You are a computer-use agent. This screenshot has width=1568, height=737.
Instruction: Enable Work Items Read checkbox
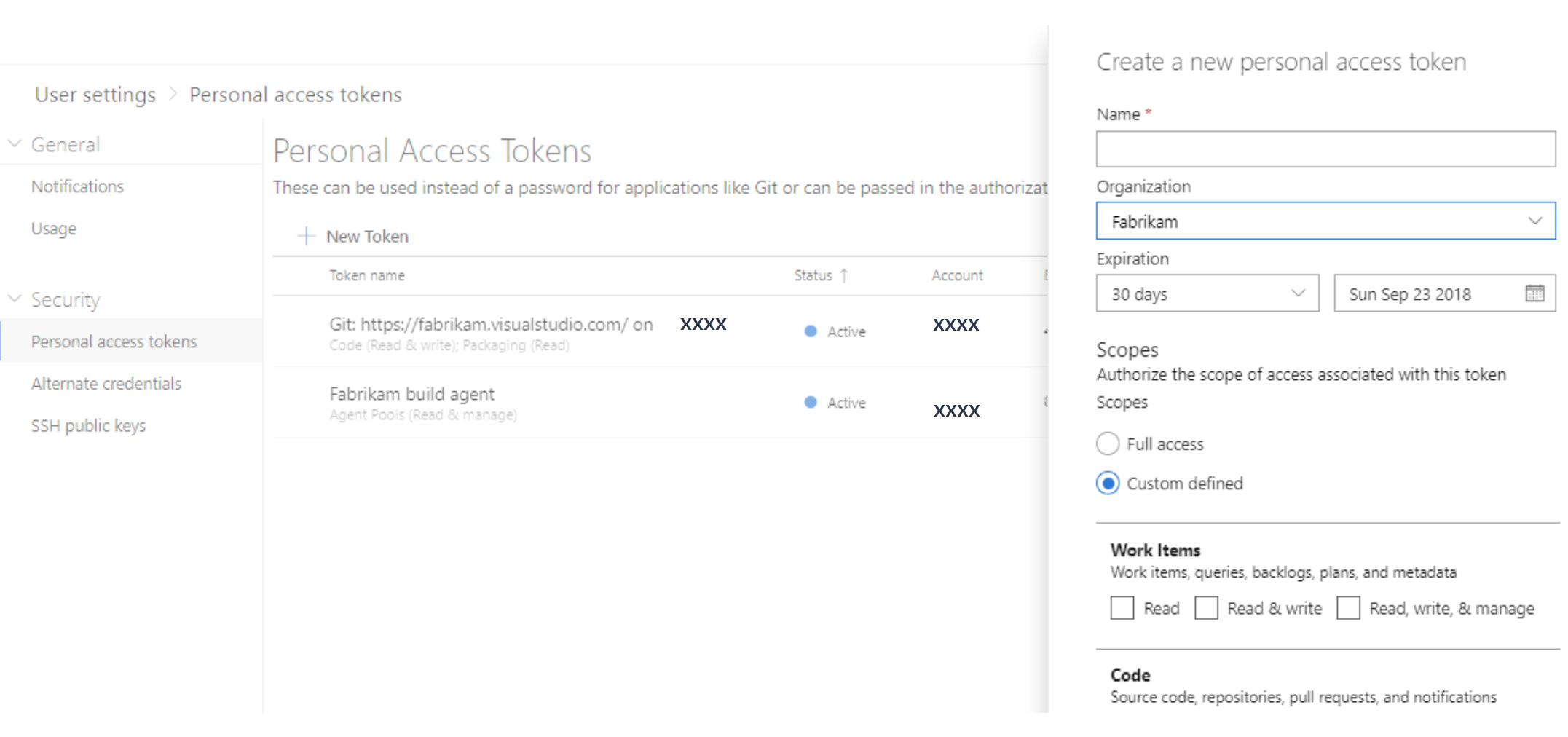coord(1122,608)
